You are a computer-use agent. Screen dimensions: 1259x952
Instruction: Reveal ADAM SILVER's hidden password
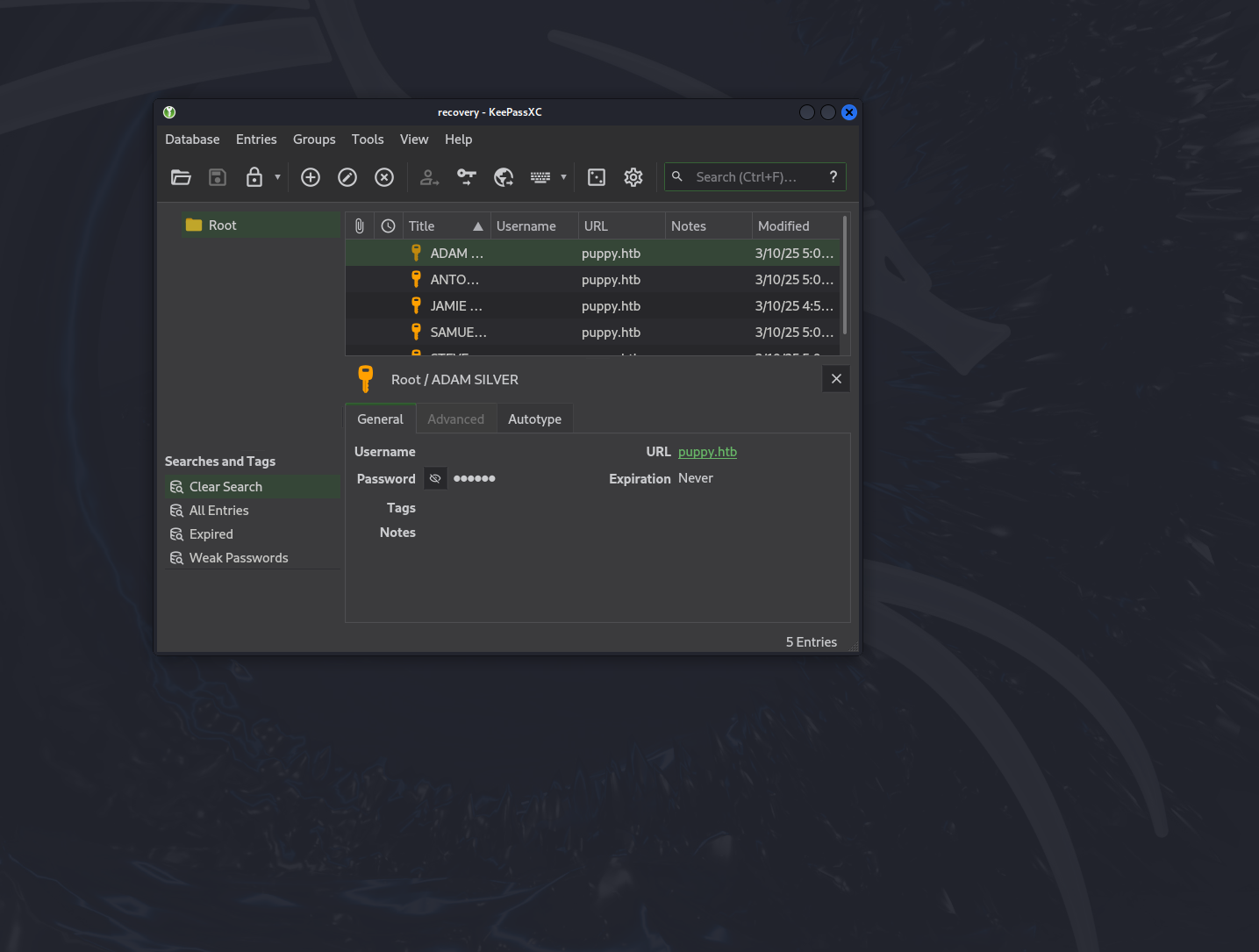[x=435, y=478]
